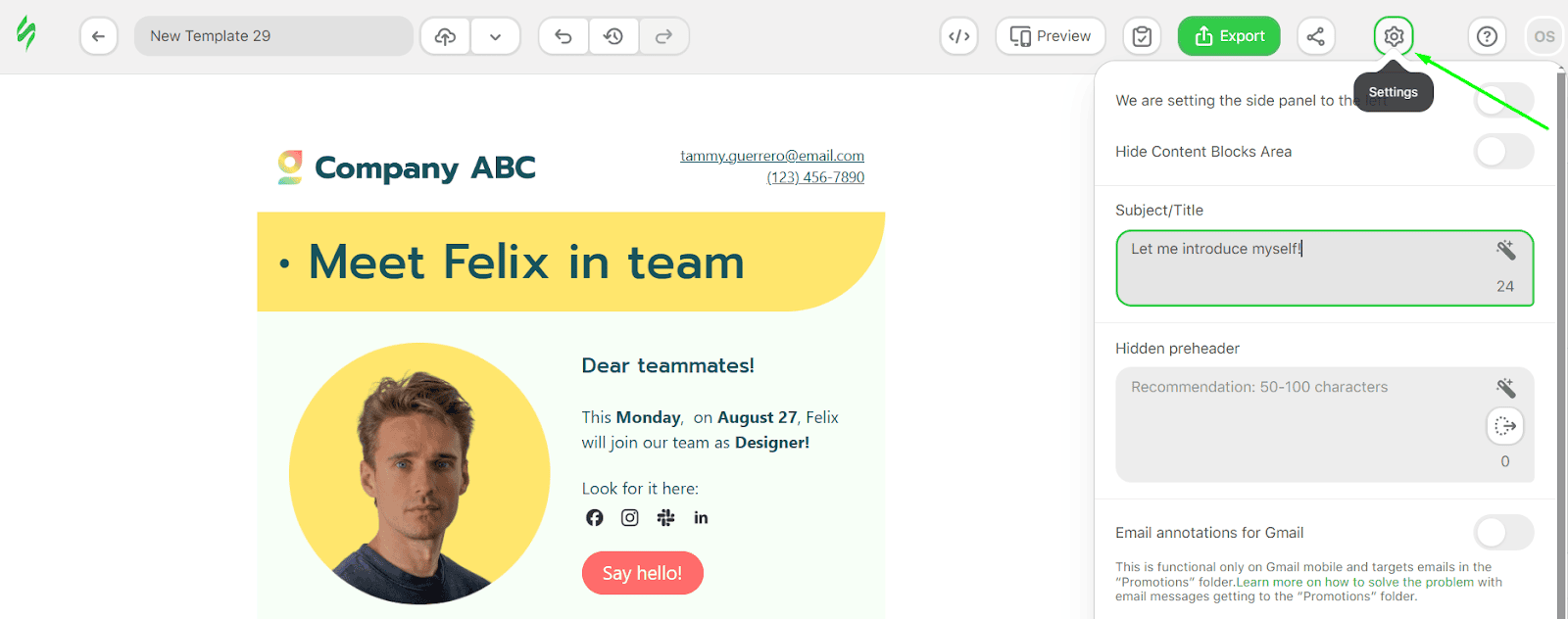
Task: Enable Hide Content Blocks Area
Action: point(1502,151)
